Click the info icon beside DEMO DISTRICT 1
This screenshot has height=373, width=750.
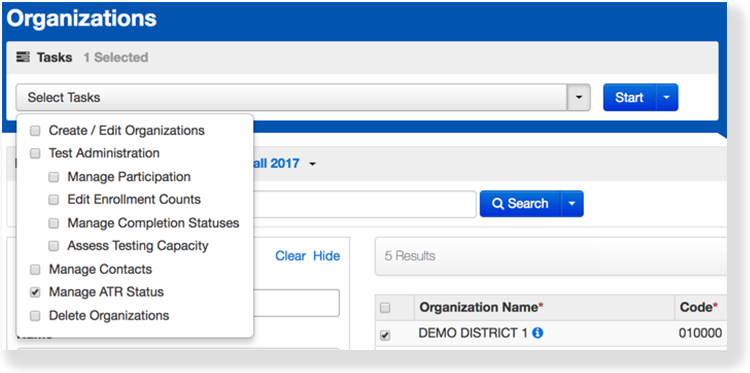point(538,333)
